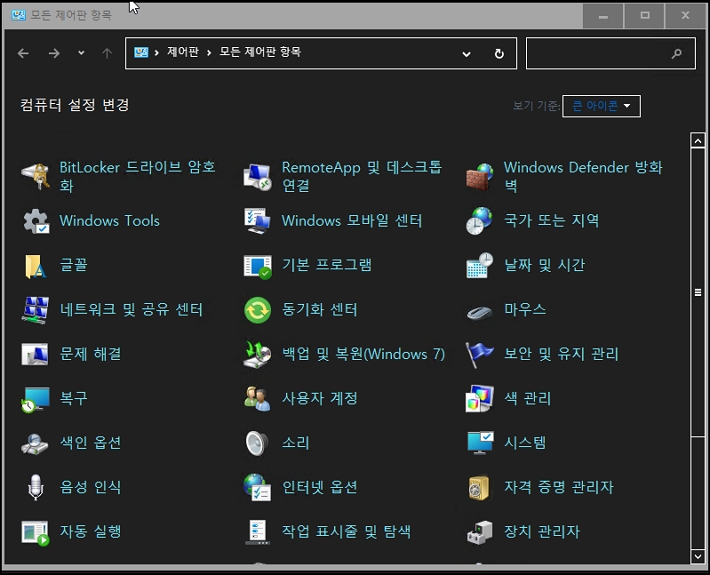Open the 글꼴 text link
Screen dimensions: 710x575
[73, 265]
